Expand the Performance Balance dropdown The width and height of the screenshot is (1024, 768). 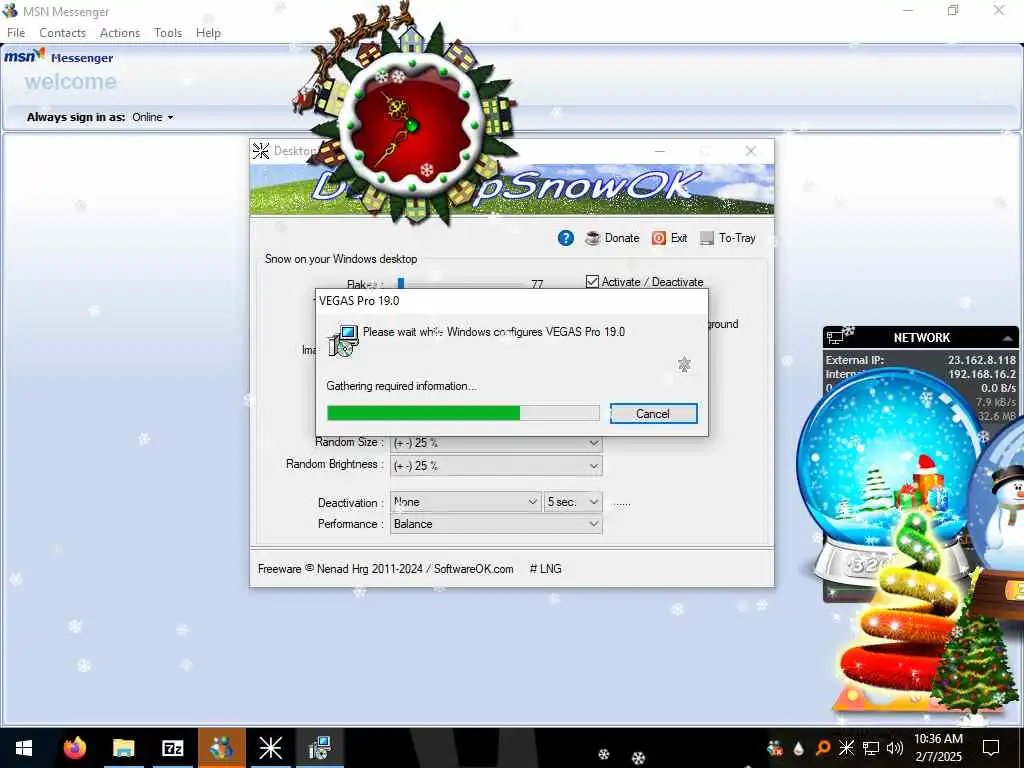(496, 524)
